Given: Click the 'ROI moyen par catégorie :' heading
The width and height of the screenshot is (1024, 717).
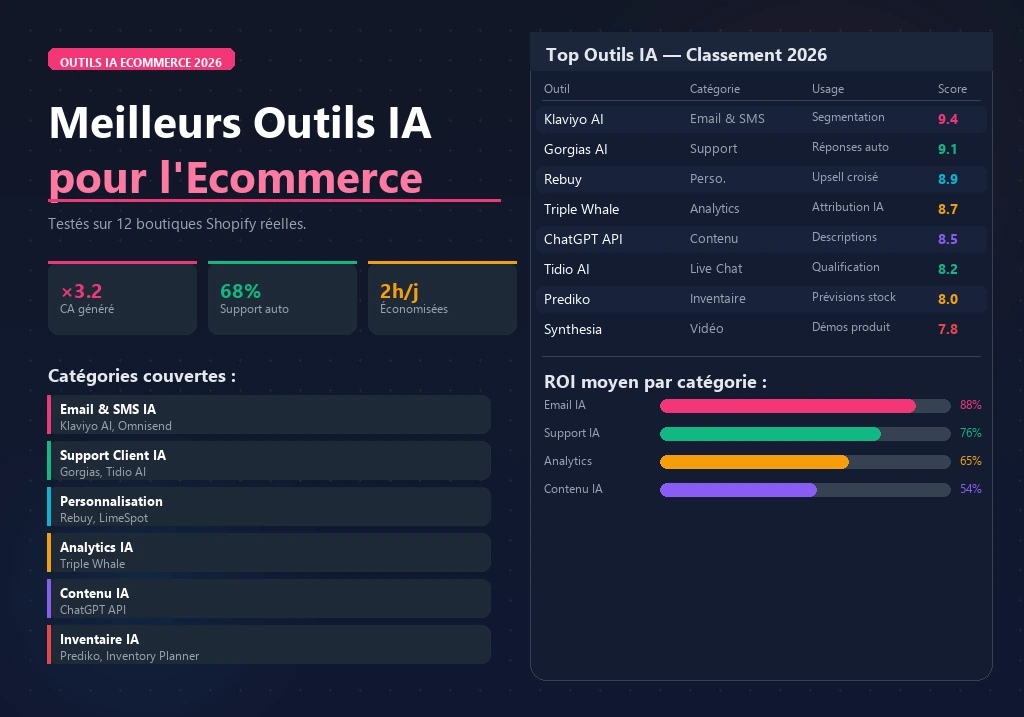Looking at the screenshot, I should 655,382.
